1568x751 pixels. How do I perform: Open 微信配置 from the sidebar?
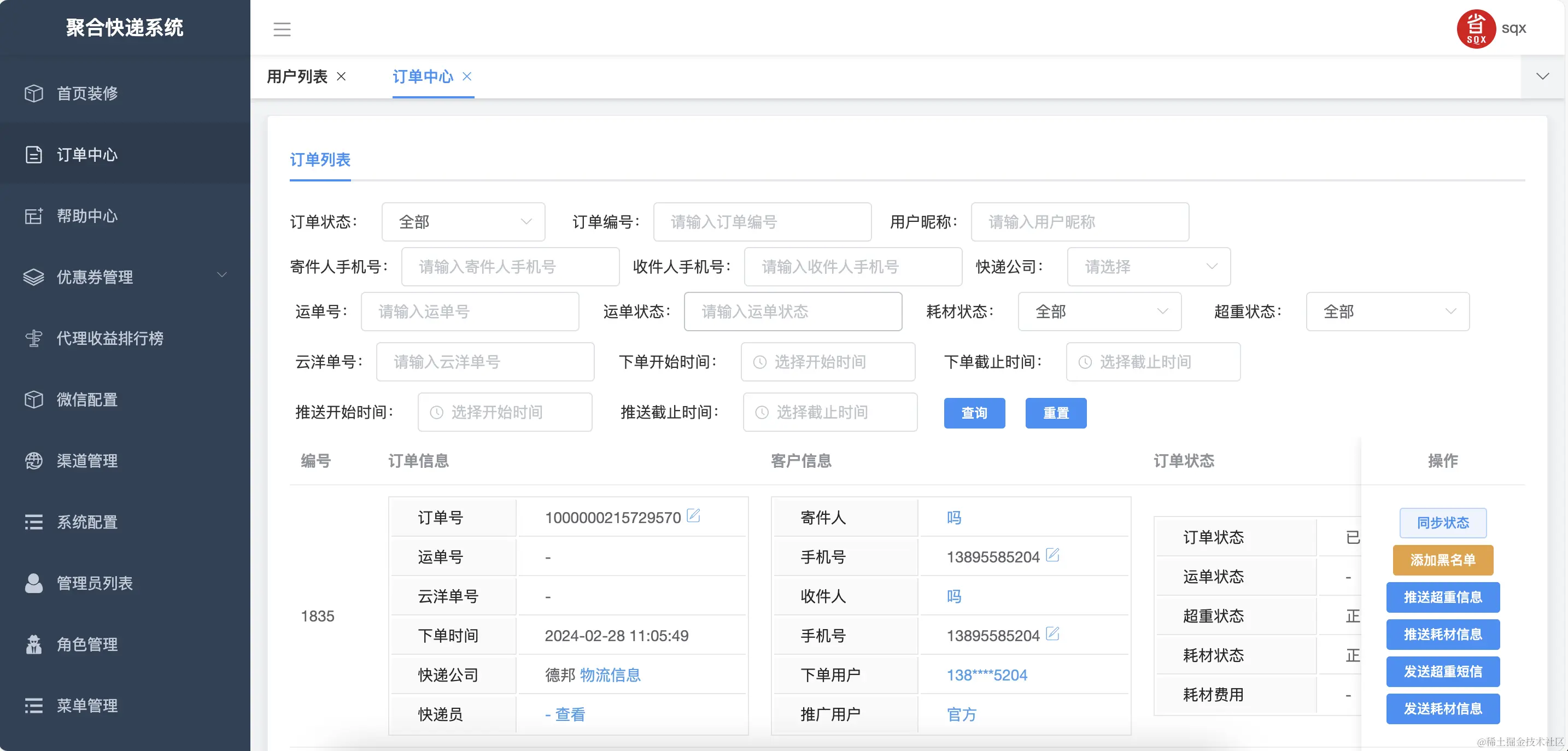(x=86, y=400)
